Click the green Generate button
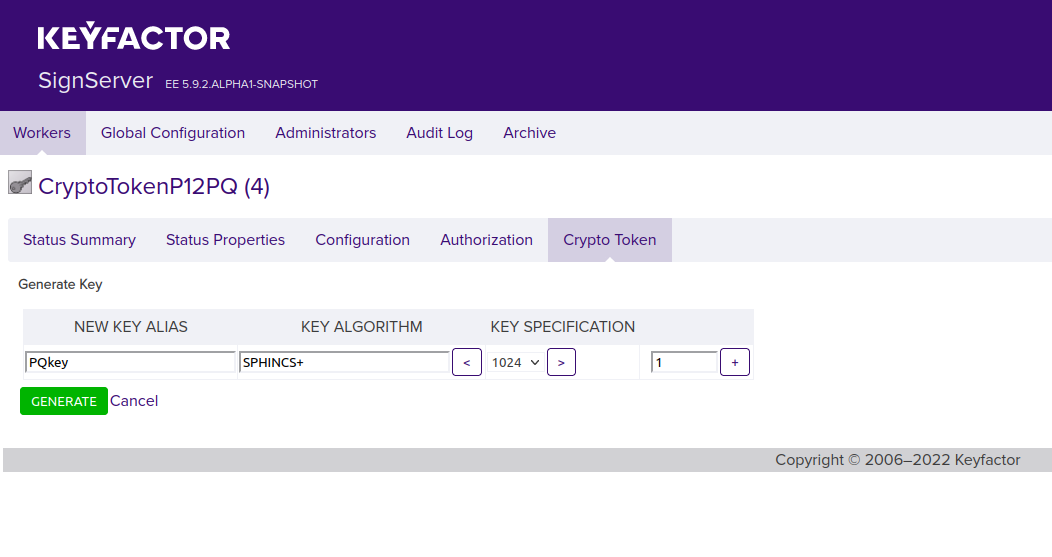This screenshot has width=1052, height=557. (x=64, y=401)
